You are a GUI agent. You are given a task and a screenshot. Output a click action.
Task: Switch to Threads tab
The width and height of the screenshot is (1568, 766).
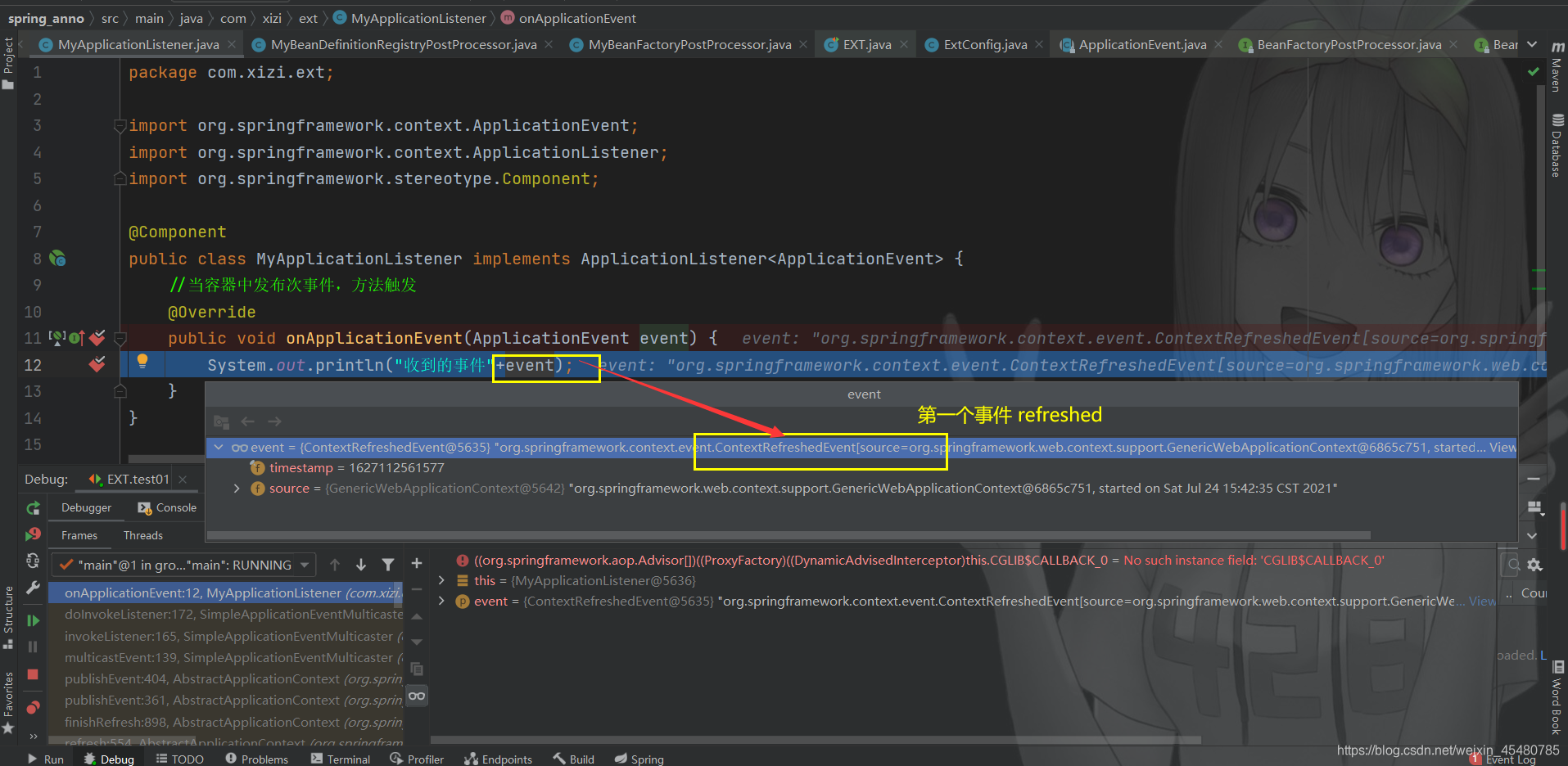[143, 535]
